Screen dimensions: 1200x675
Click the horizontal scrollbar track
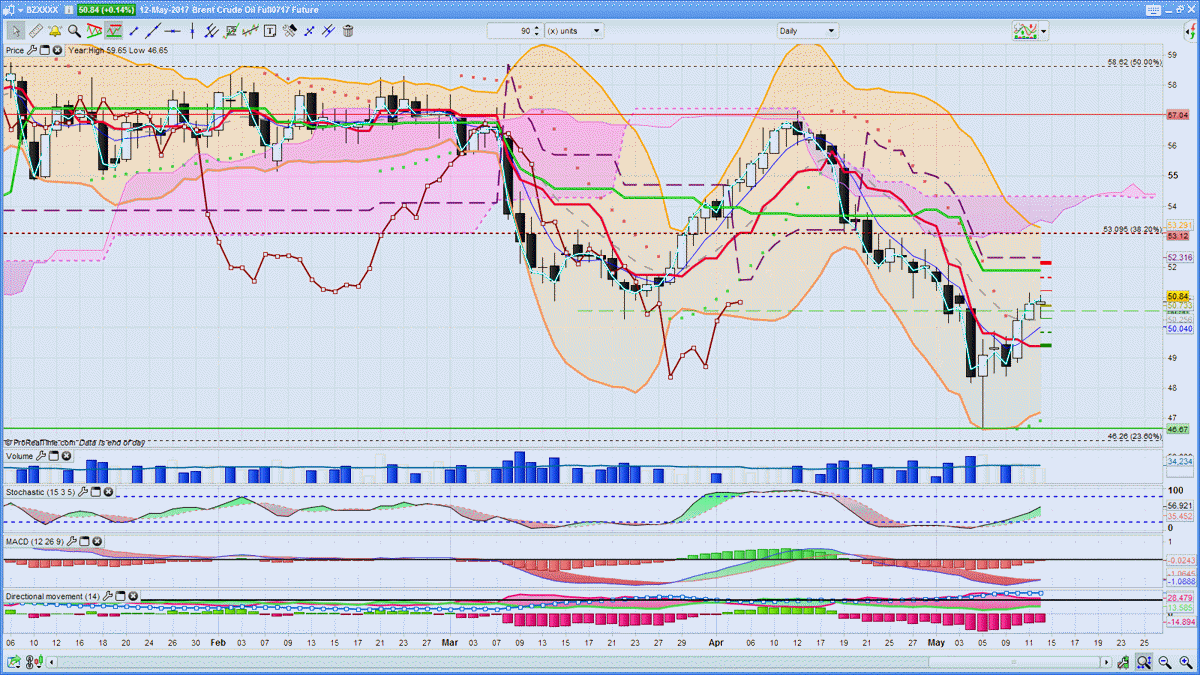[578, 662]
